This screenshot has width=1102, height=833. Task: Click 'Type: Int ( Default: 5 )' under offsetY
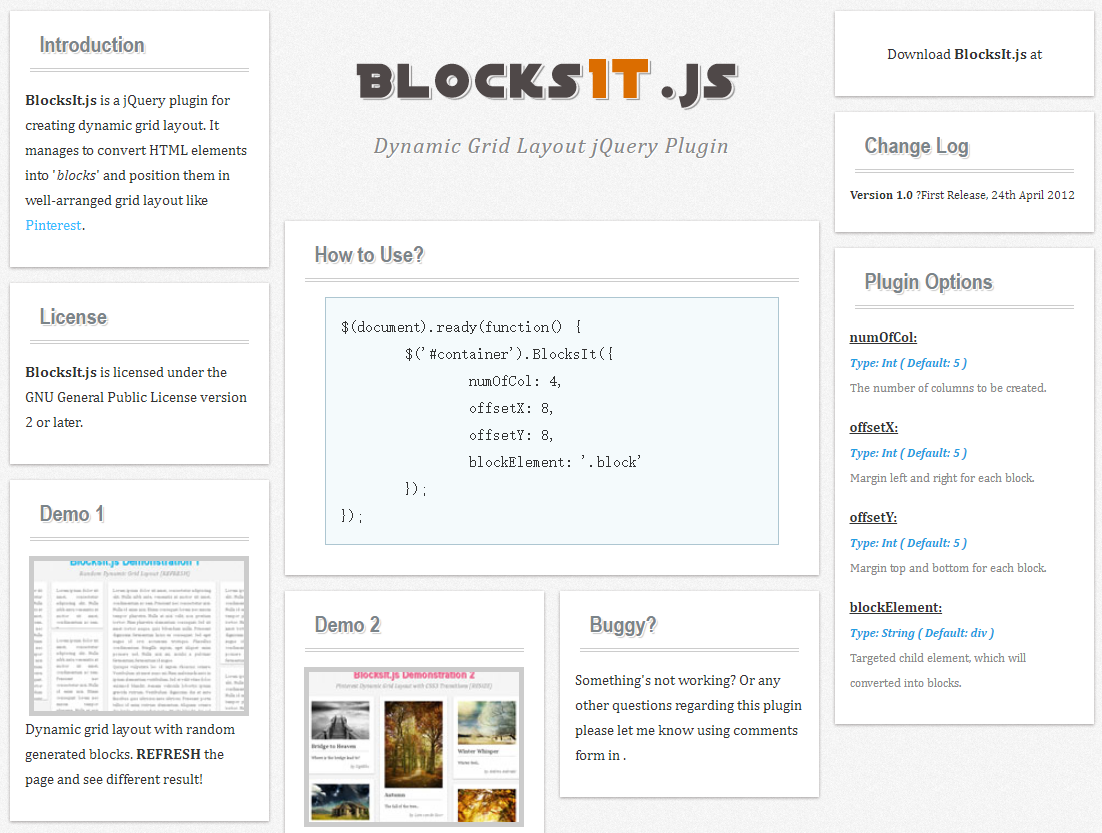click(x=908, y=543)
